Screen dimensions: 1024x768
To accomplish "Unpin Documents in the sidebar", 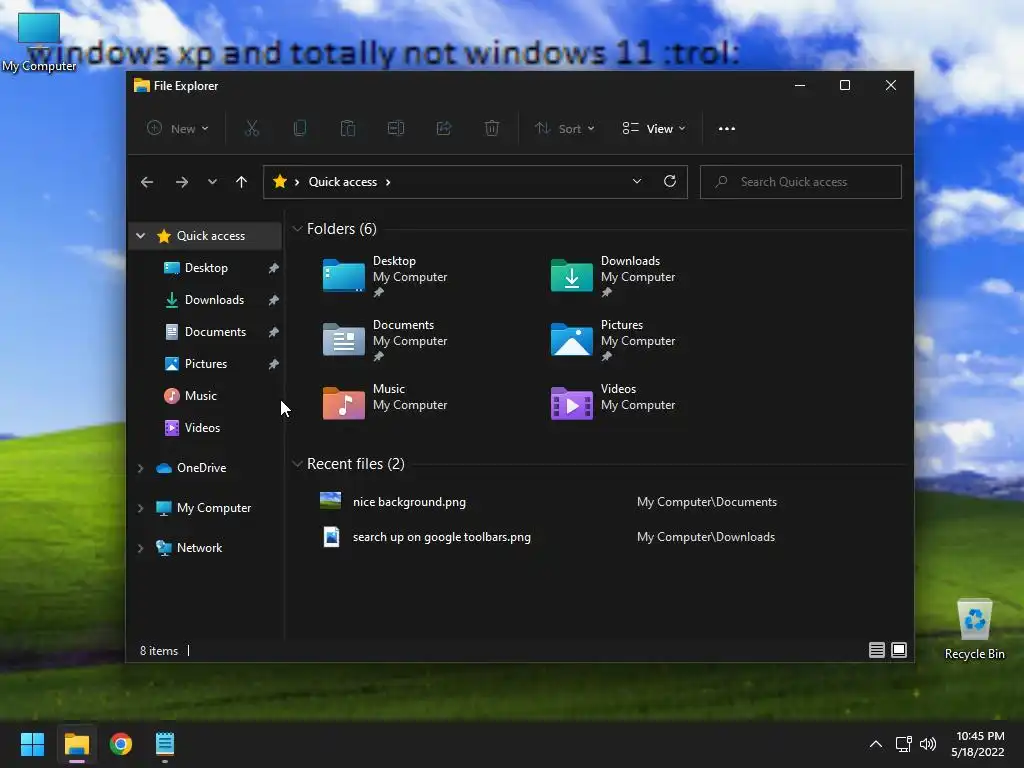I will click(274, 332).
